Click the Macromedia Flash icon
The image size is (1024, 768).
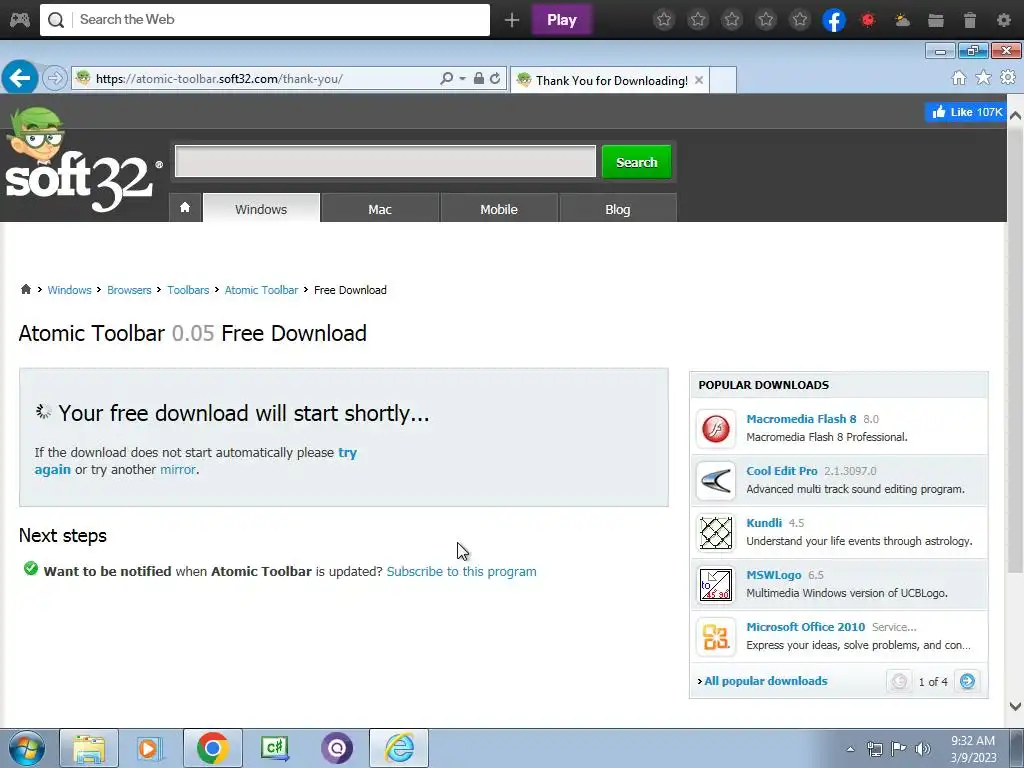(x=716, y=429)
